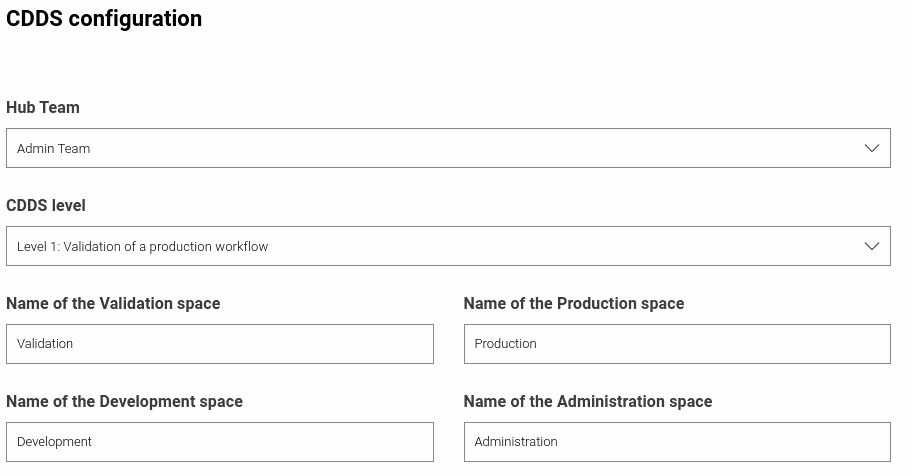This screenshot has height=476, width=912.
Task: Click the 'CDDS level' label
Action: 46,205
